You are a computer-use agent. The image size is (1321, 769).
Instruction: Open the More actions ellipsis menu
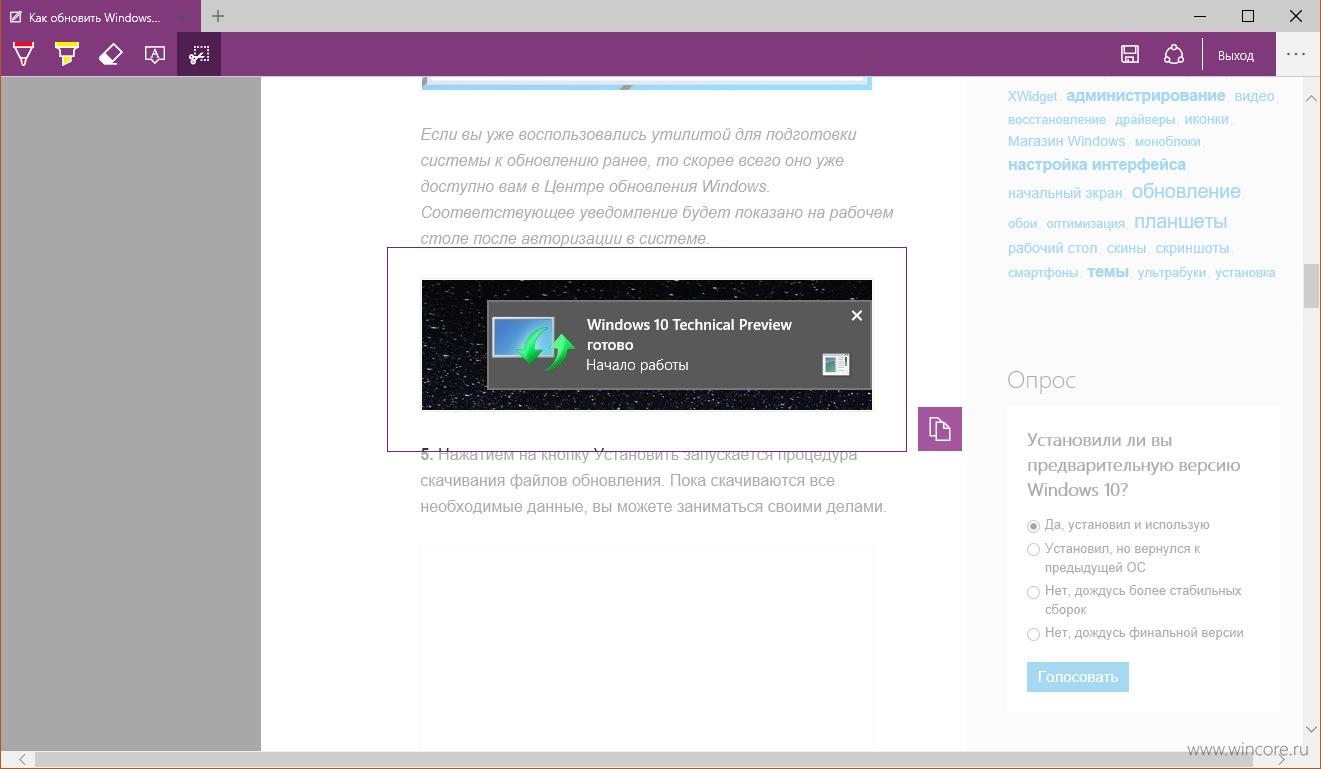point(1297,55)
